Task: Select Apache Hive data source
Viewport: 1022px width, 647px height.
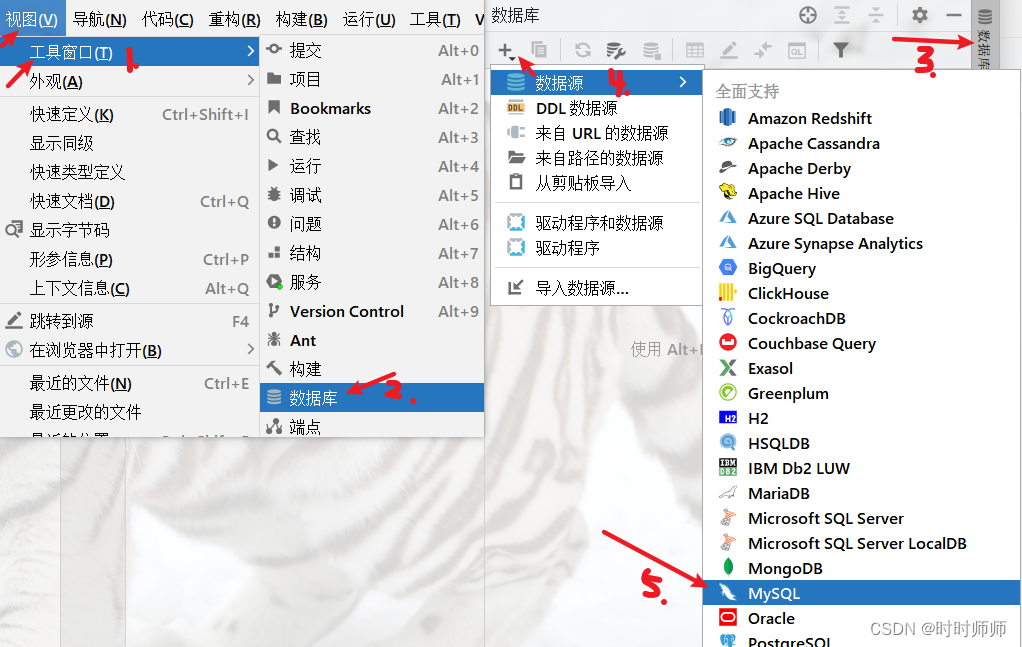Action: (862, 194)
